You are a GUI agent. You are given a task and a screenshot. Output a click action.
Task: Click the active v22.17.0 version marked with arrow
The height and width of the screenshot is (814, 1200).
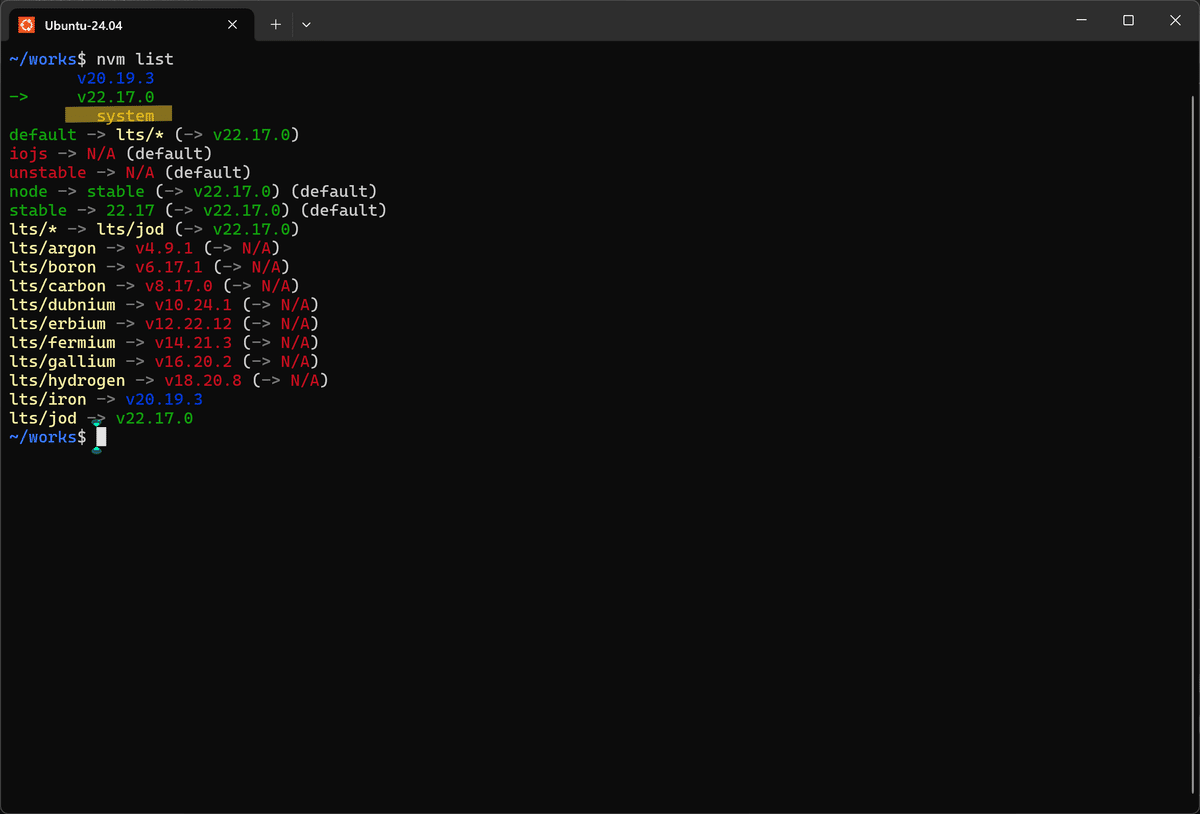coord(117,96)
